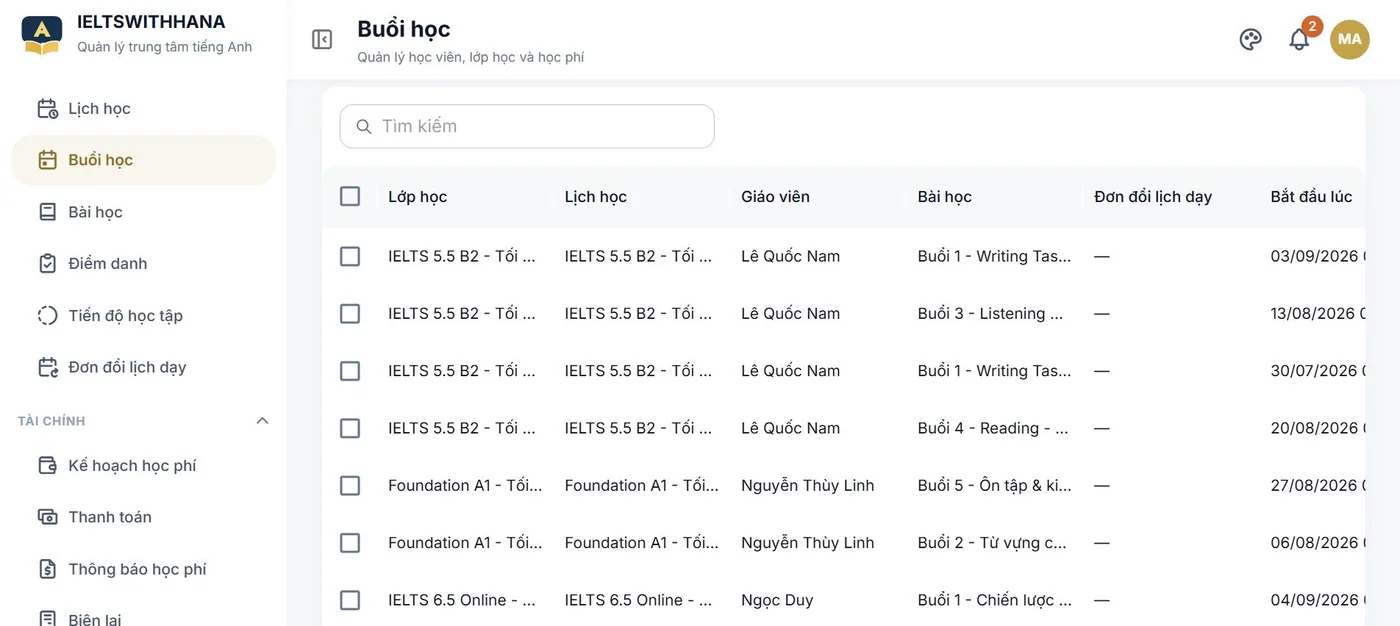This screenshot has height=626, width=1400.
Task: Open the notifications bell
Action: click(x=1299, y=39)
